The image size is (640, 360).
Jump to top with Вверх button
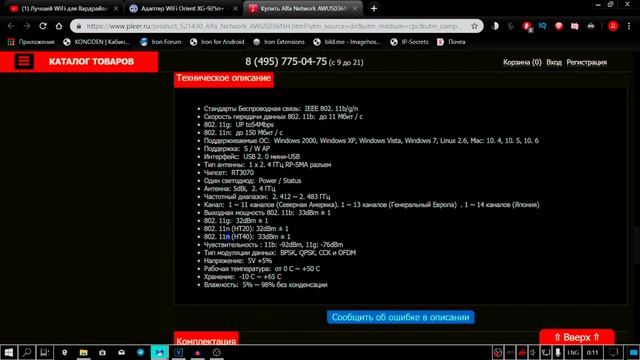(x=577, y=337)
